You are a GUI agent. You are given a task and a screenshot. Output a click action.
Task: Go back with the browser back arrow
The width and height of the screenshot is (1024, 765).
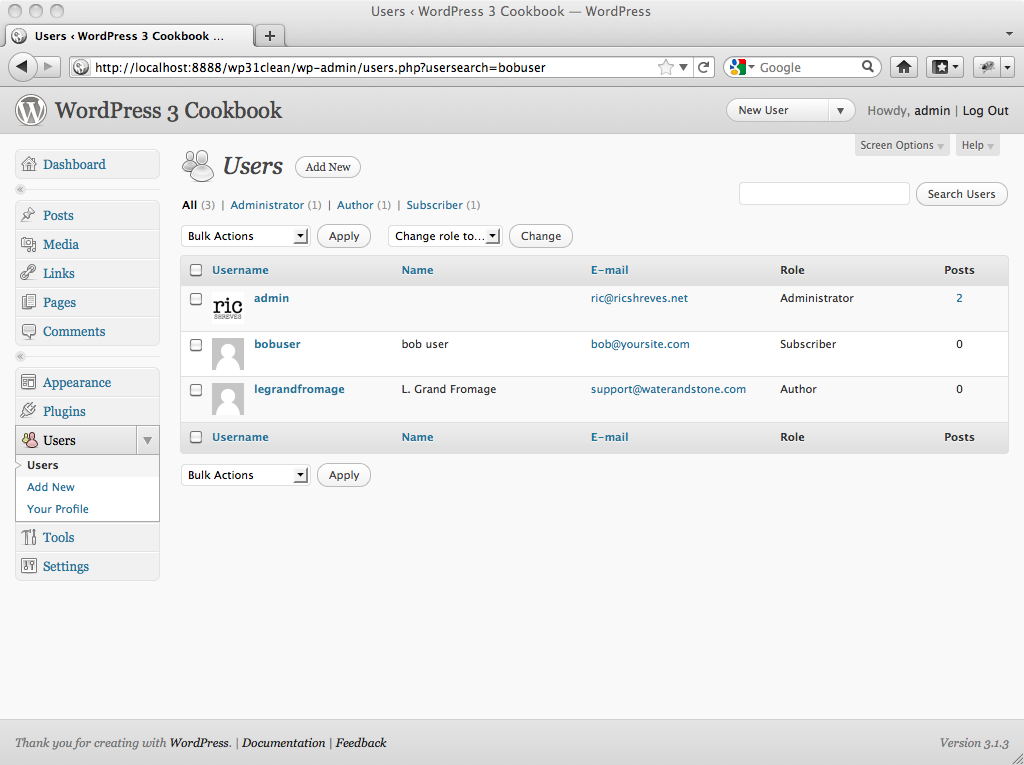(22, 67)
